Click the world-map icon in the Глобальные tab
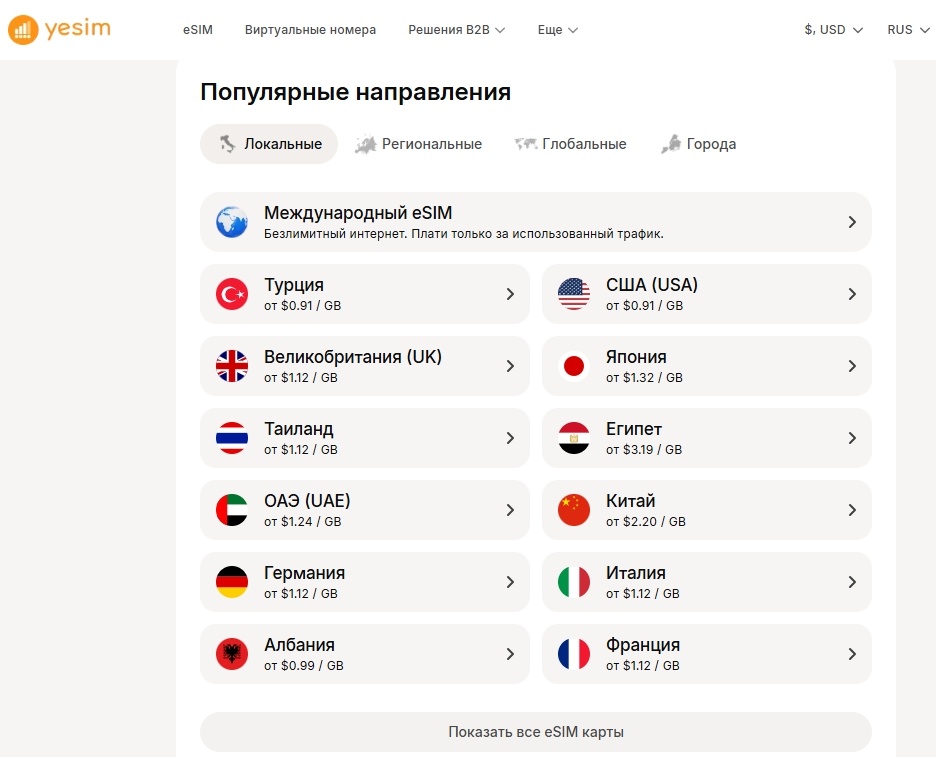The height and width of the screenshot is (757, 936). tap(526, 144)
